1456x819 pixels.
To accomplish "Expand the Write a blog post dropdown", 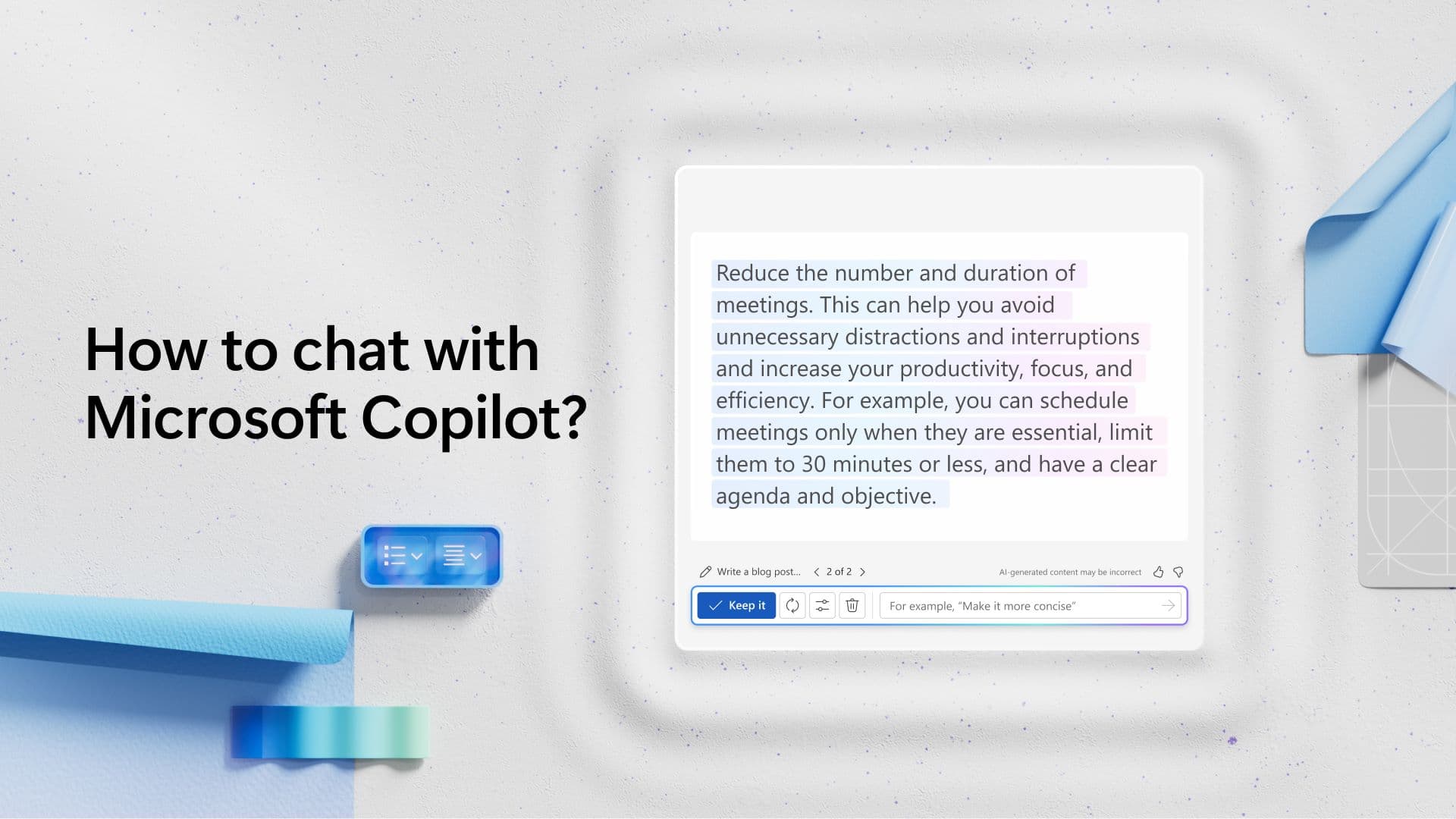I will click(751, 571).
